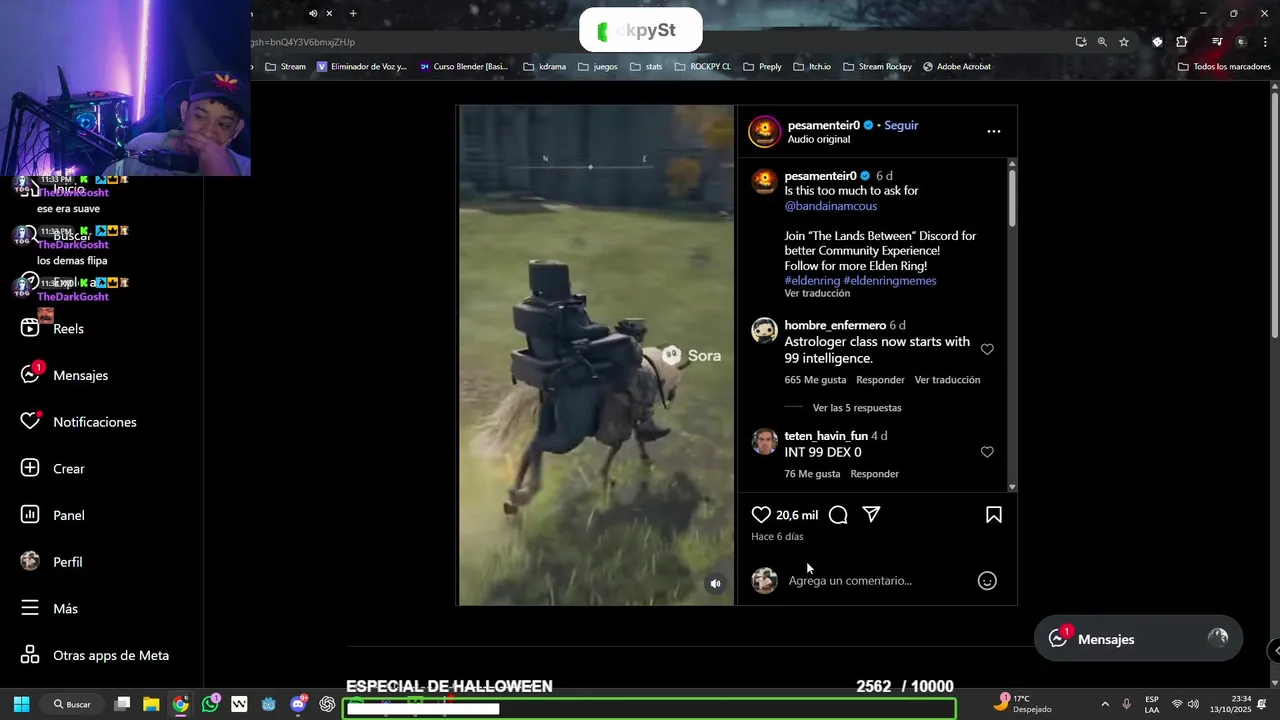Open the Stream Rockpy bookmark folder
Viewport: 1280px width, 720px height.
[877, 67]
